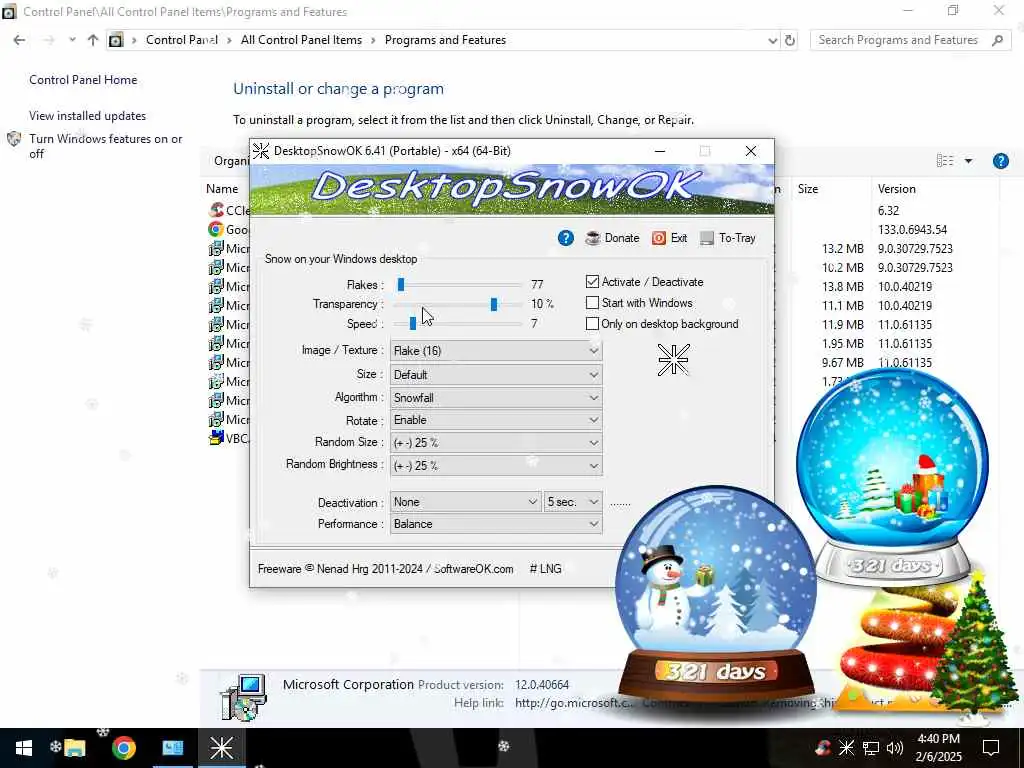Screen dimensions: 1024x768
Task: Adjust the Flakes slider handle
Action: pos(401,284)
